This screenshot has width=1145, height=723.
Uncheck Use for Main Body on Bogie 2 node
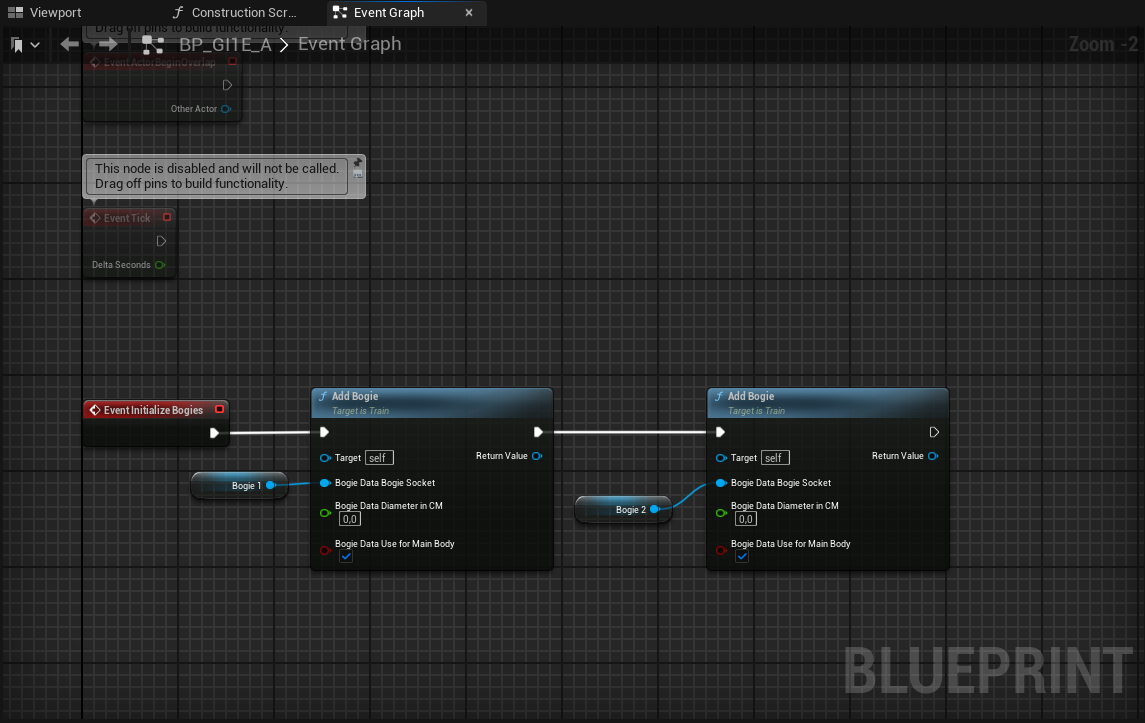click(x=742, y=557)
